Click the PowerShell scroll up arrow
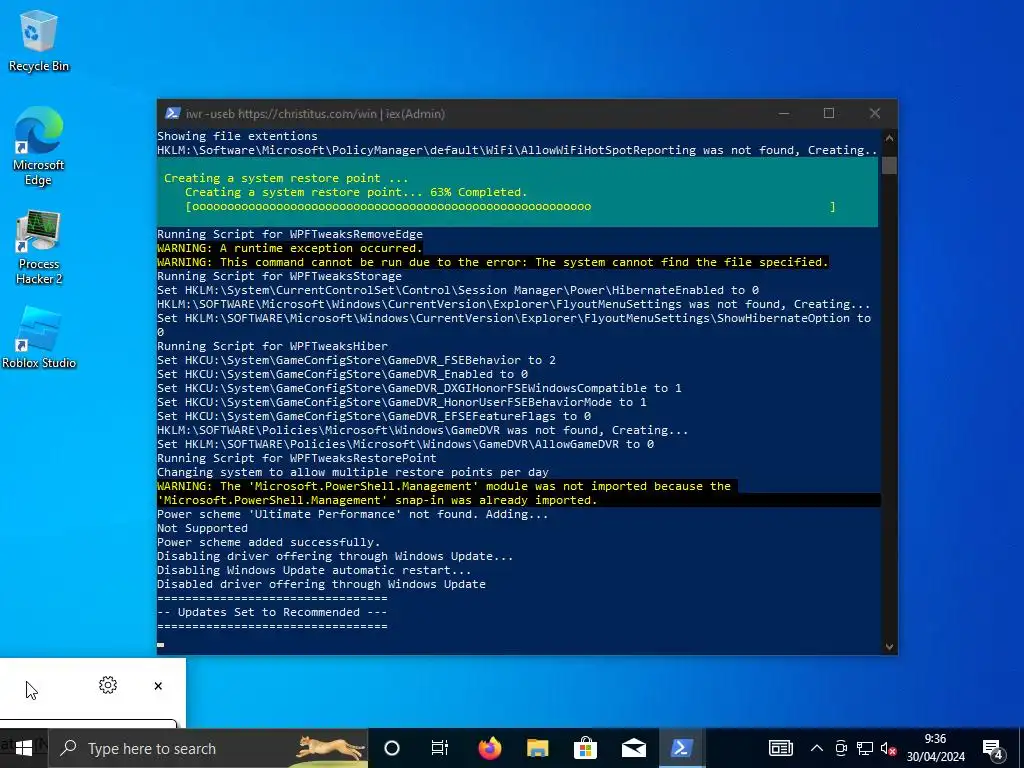 (x=889, y=138)
